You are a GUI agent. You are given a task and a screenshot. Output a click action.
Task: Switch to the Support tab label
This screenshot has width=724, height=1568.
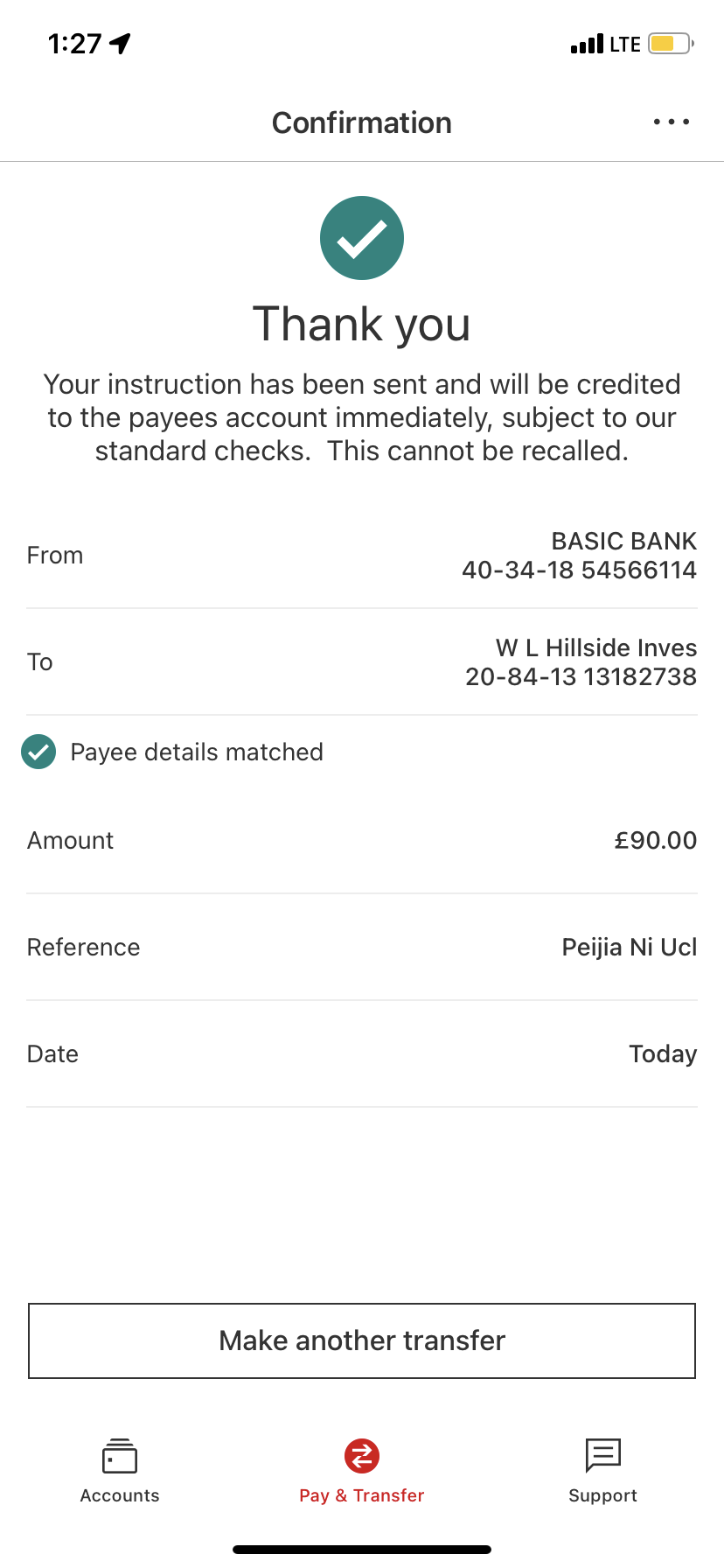[602, 1495]
